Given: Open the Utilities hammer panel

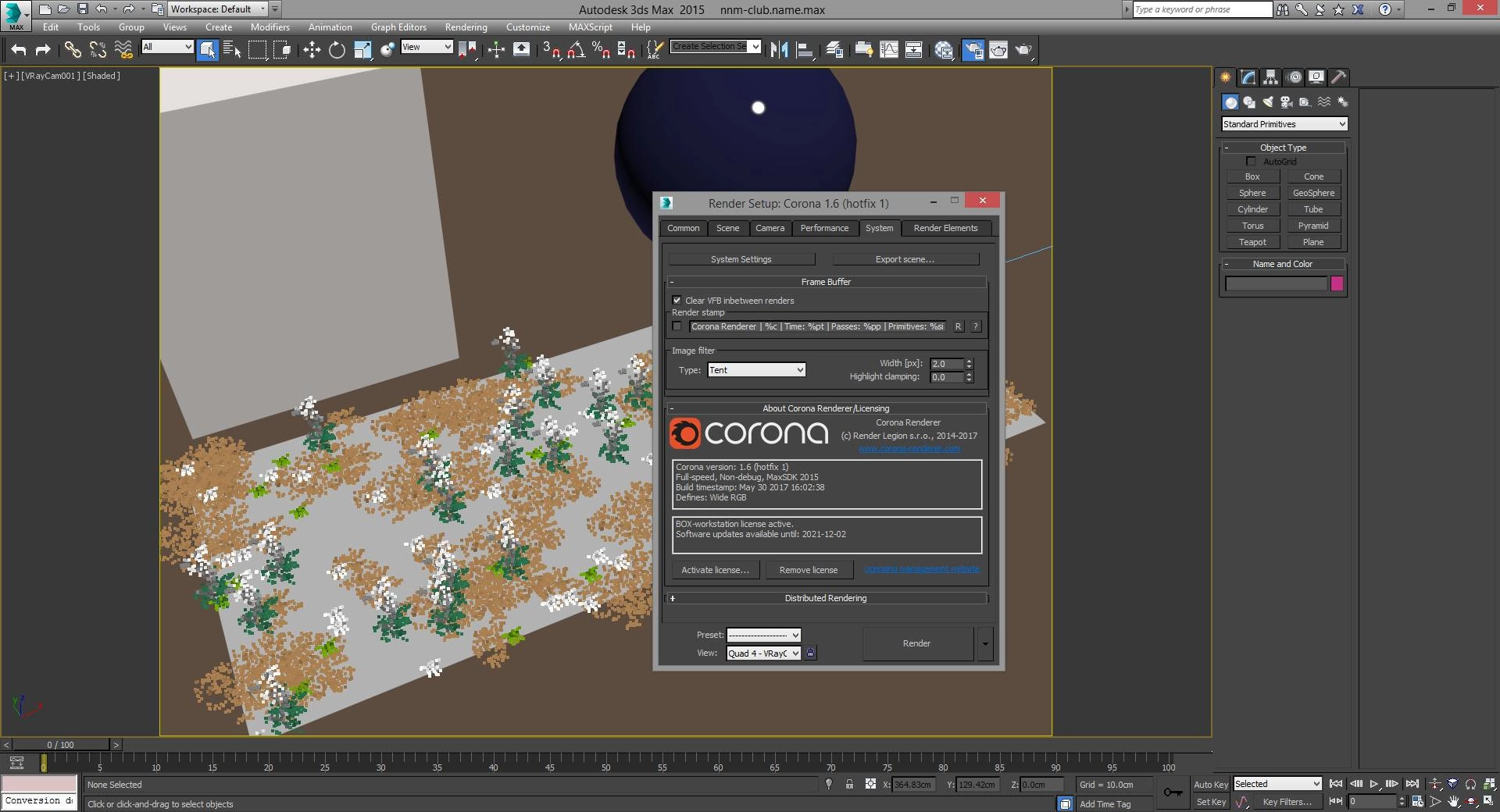Looking at the screenshot, I should [x=1339, y=77].
